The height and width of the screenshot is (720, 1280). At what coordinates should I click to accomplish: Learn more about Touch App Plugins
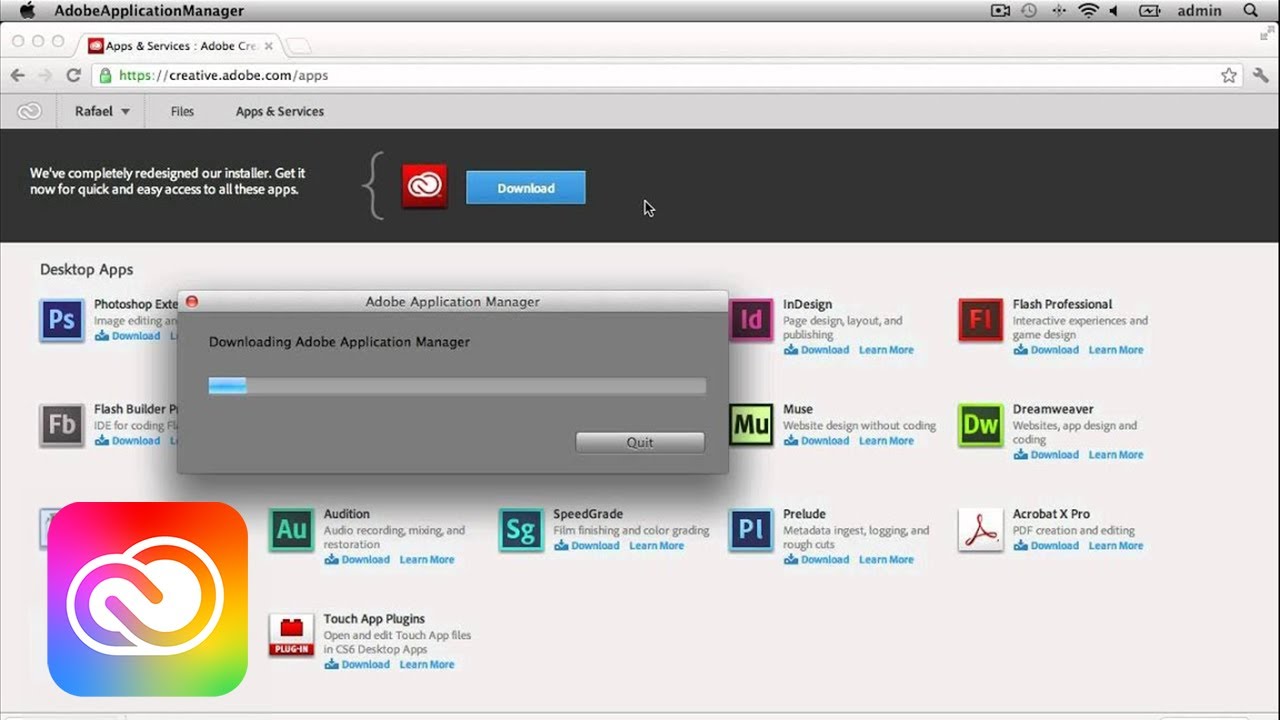427,665
